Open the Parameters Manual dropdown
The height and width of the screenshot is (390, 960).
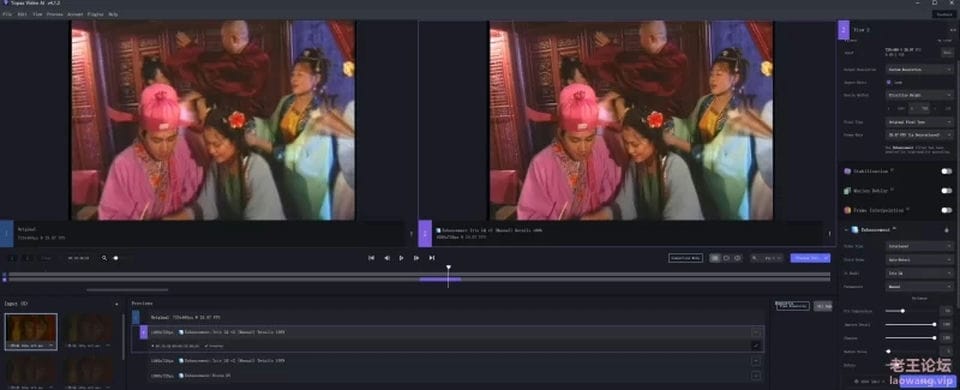click(919, 286)
